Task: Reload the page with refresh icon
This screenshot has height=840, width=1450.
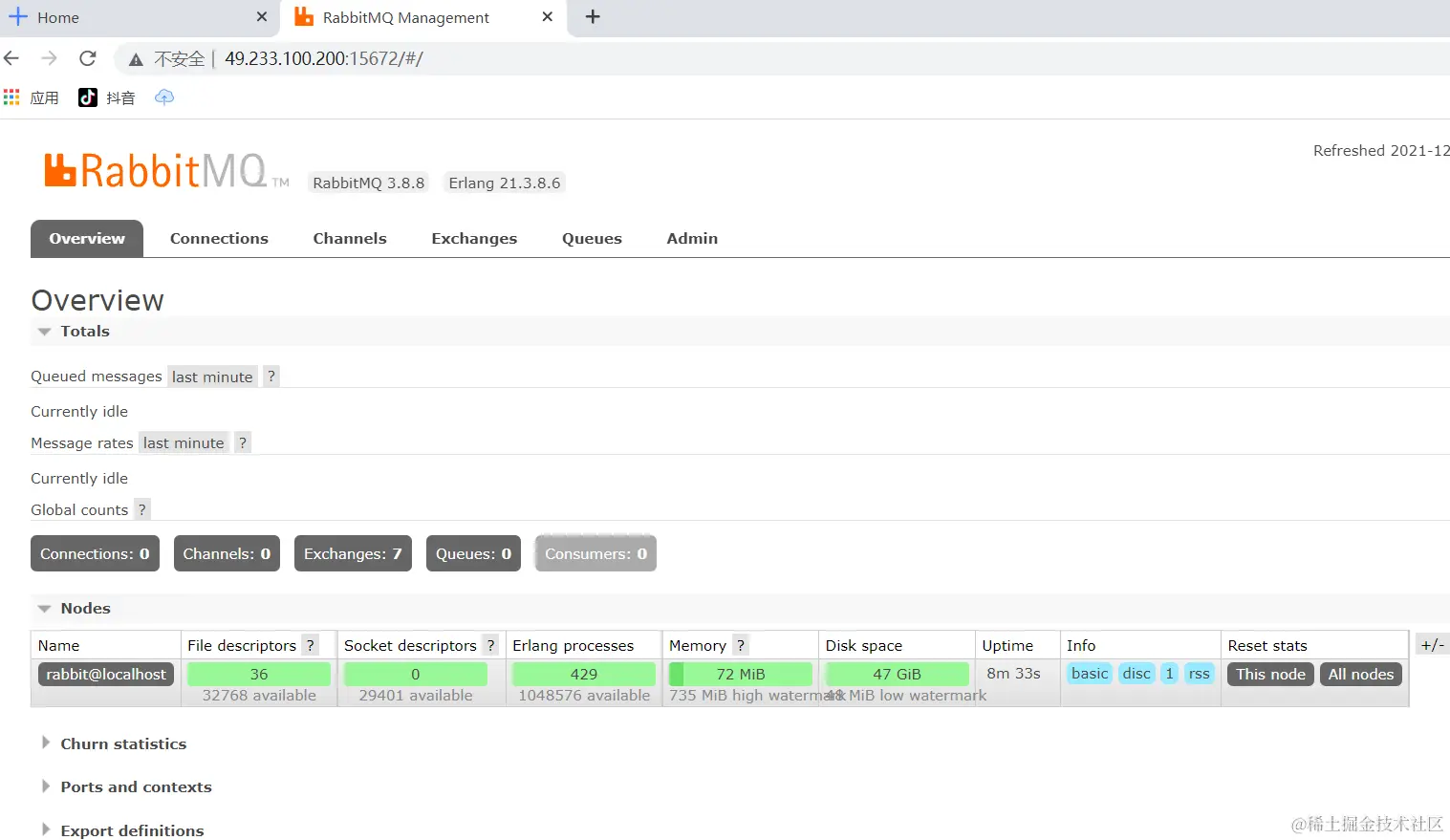Action: point(87,58)
